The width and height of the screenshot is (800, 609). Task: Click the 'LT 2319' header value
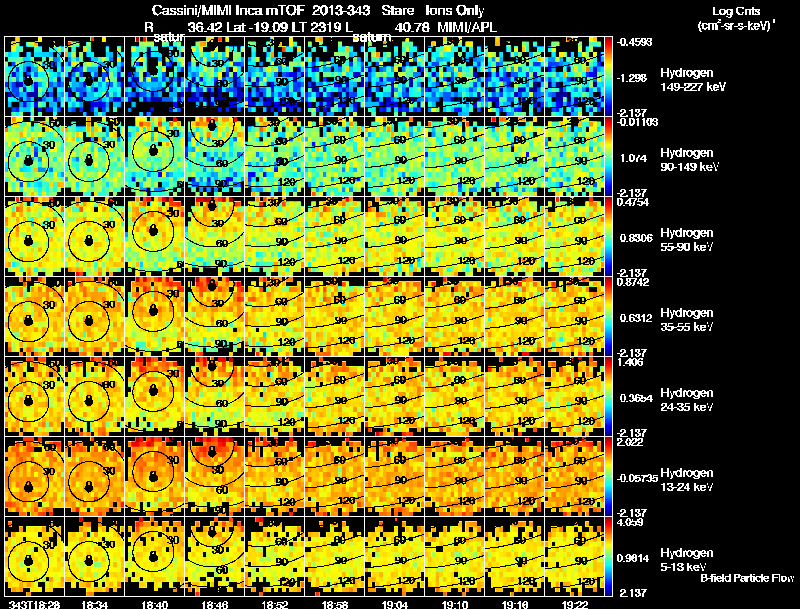coord(314,27)
